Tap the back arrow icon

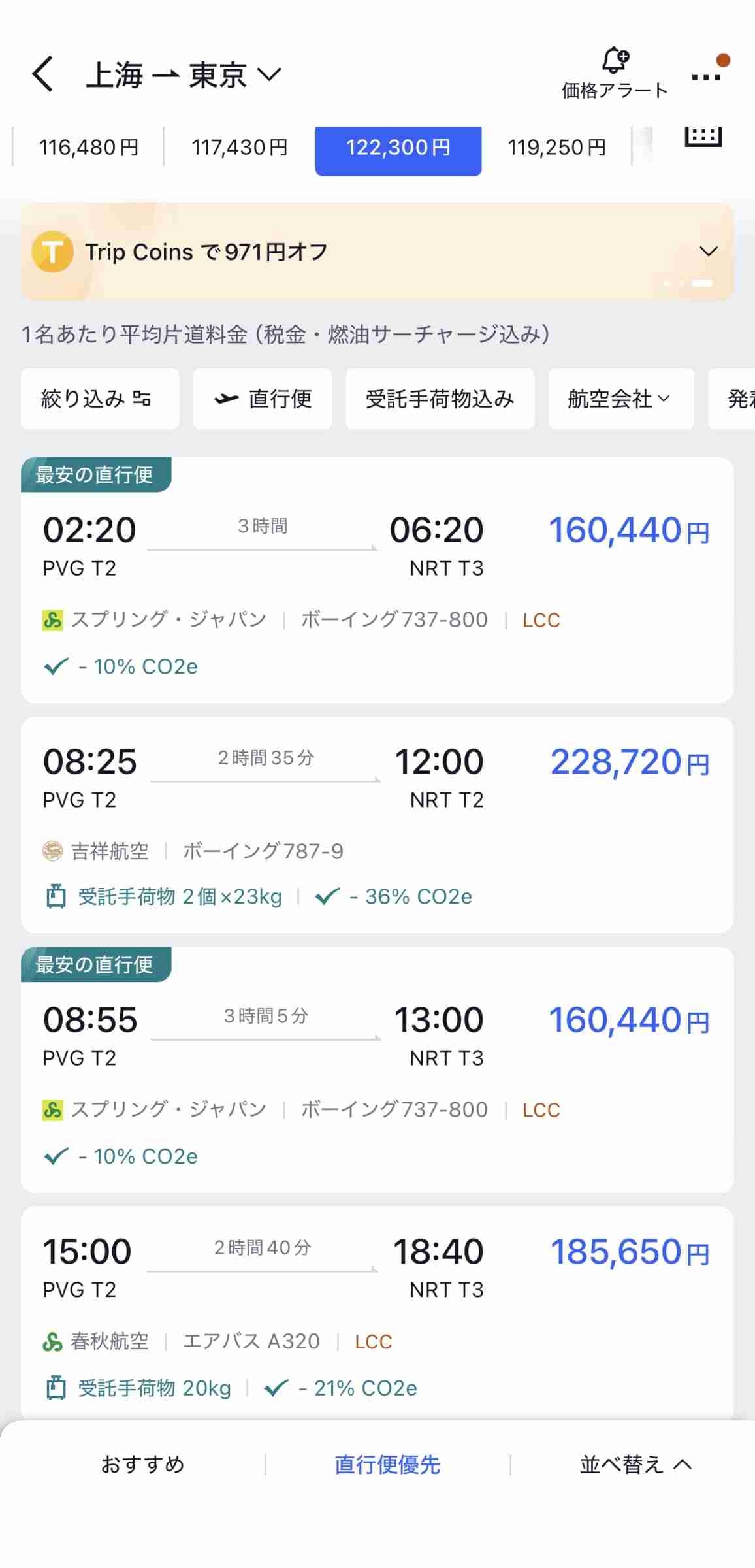[43, 74]
